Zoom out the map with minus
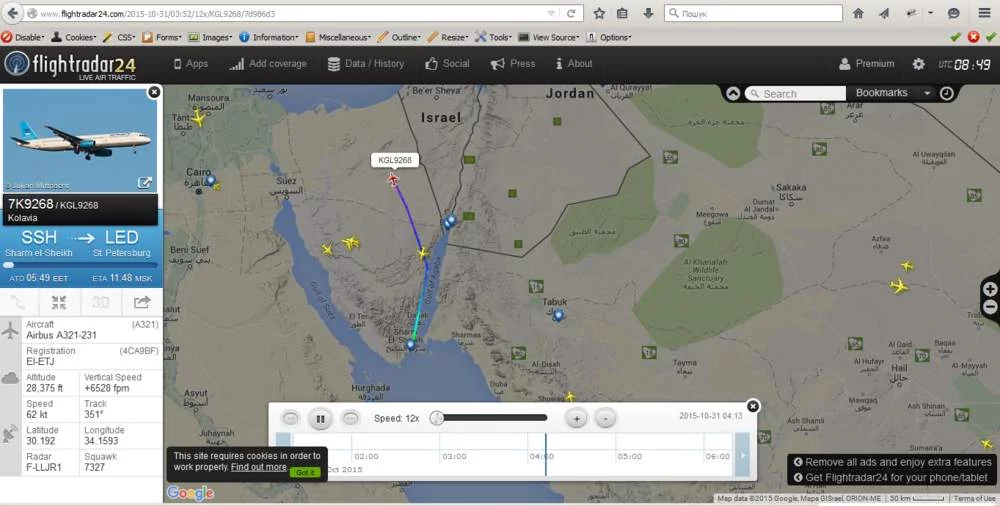This screenshot has width=1000, height=506. pos(990,307)
